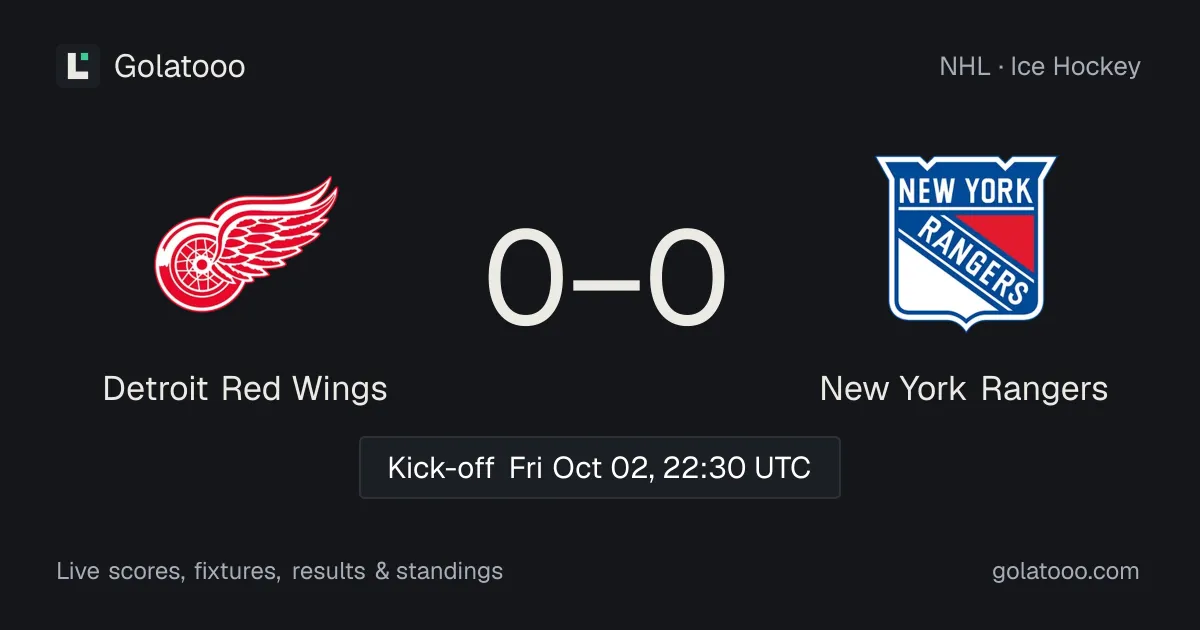Open the Ice Hockey sport label
Viewport: 1200px width, 630px height.
(x=1075, y=67)
